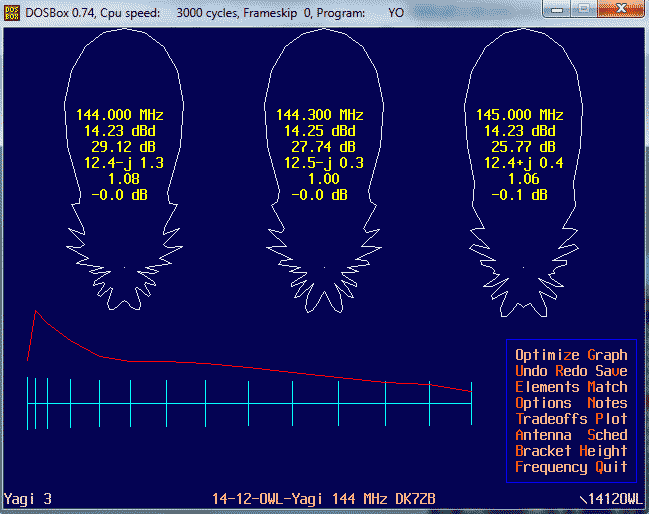This screenshot has height=514, width=649.
Task: Click the 144.000 MHz frequency label
Action: point(120,115)
